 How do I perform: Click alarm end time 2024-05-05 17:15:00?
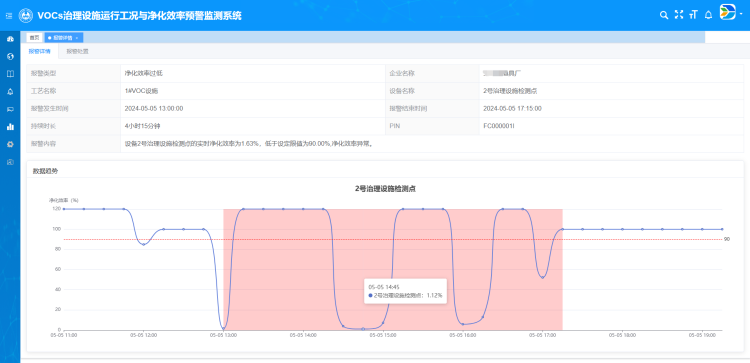(x=512, y=109)
